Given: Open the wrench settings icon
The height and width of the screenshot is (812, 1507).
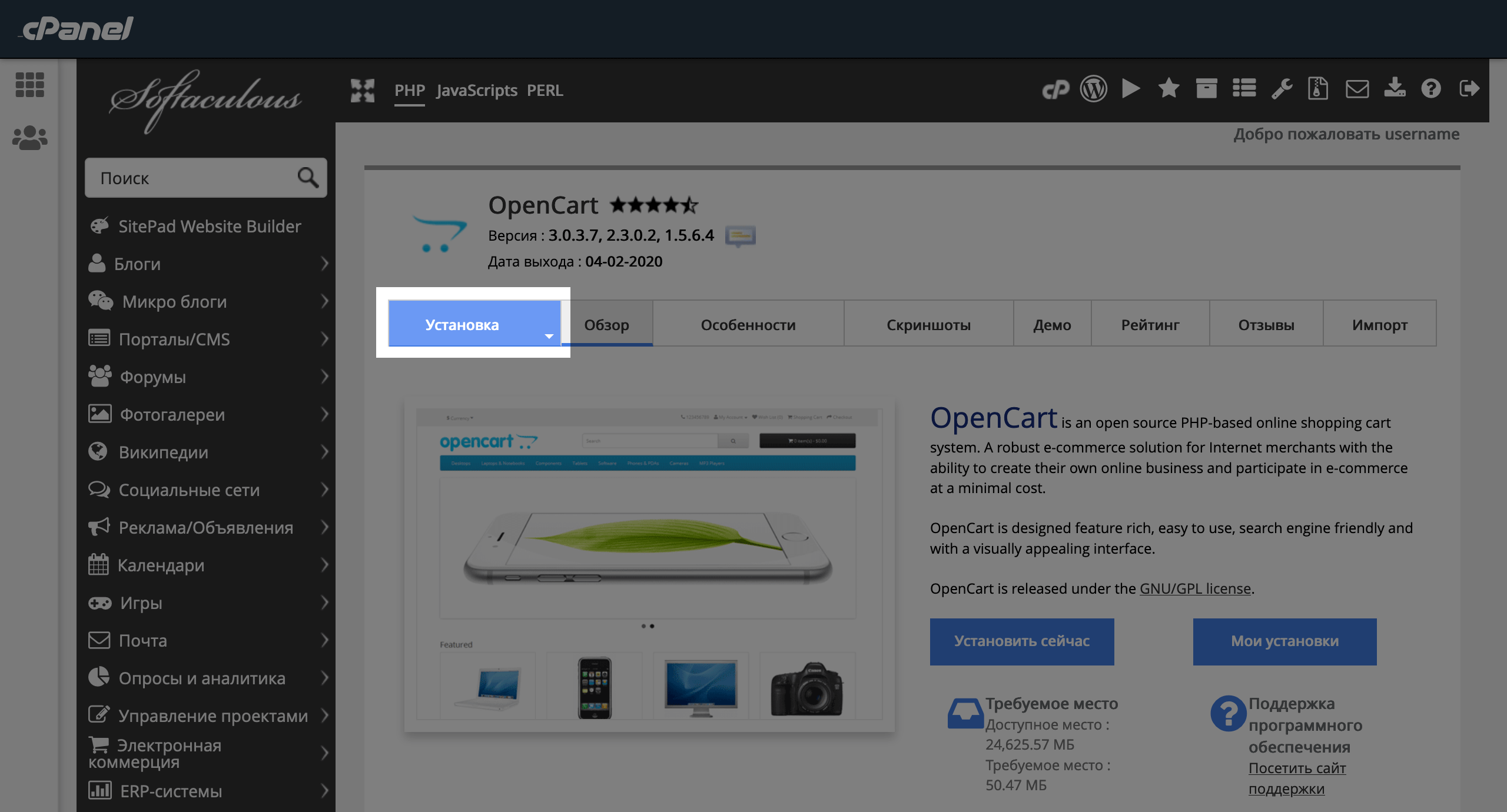Looking at the screenshot, I should coord(1282,89).
